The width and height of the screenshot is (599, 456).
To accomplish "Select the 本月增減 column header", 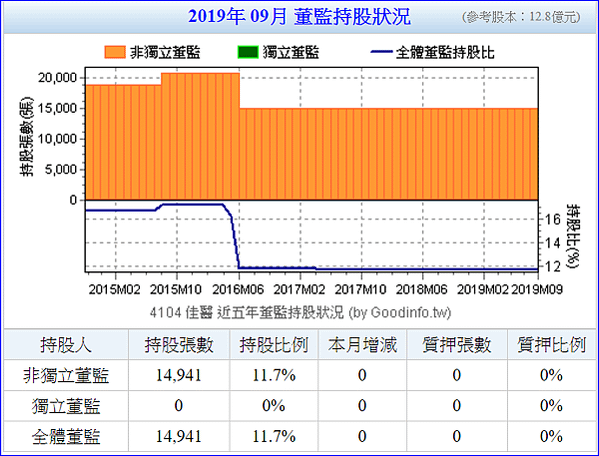I will 363,345.
